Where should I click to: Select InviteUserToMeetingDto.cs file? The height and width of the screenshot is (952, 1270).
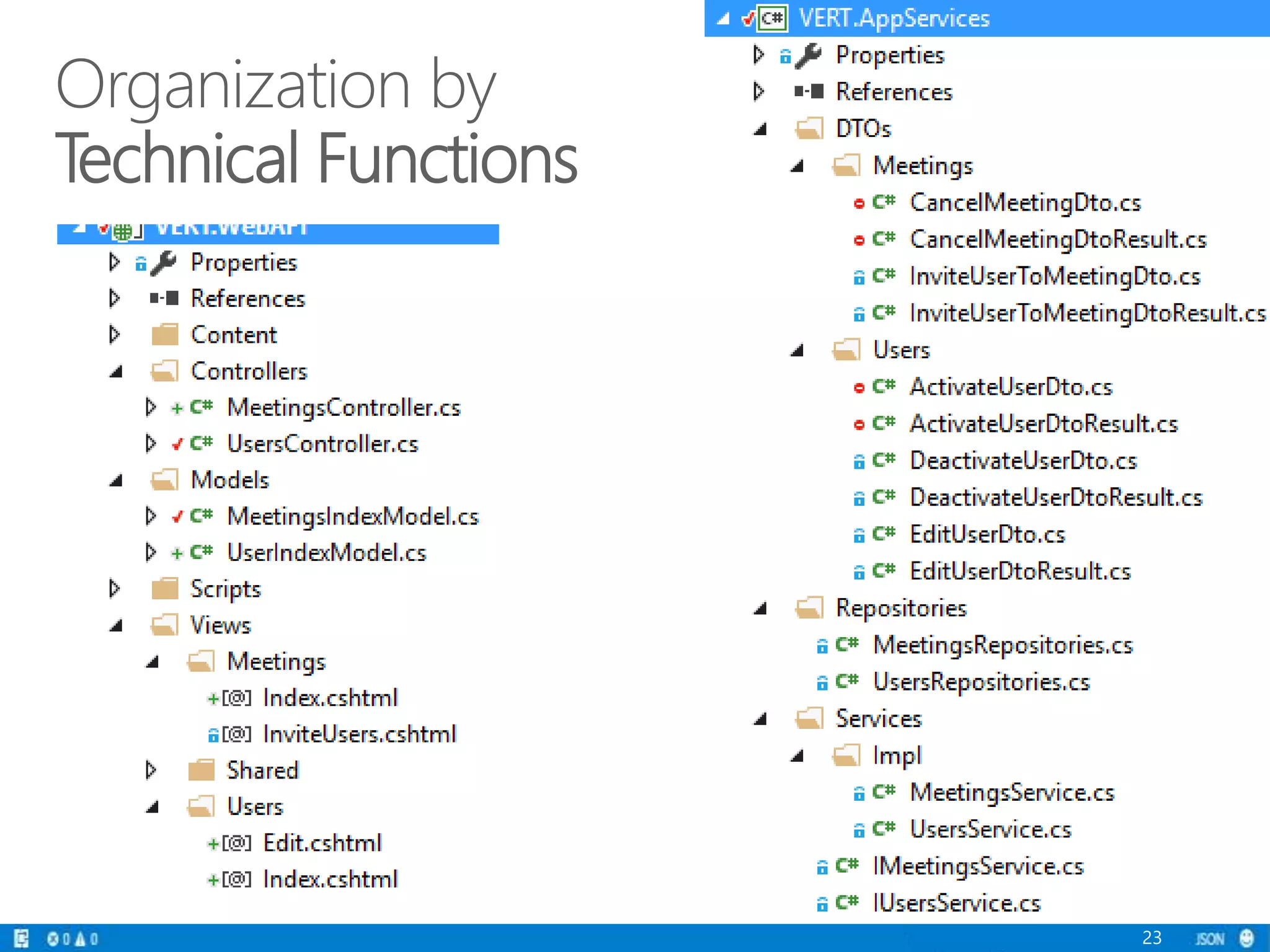pos(1055,276)
